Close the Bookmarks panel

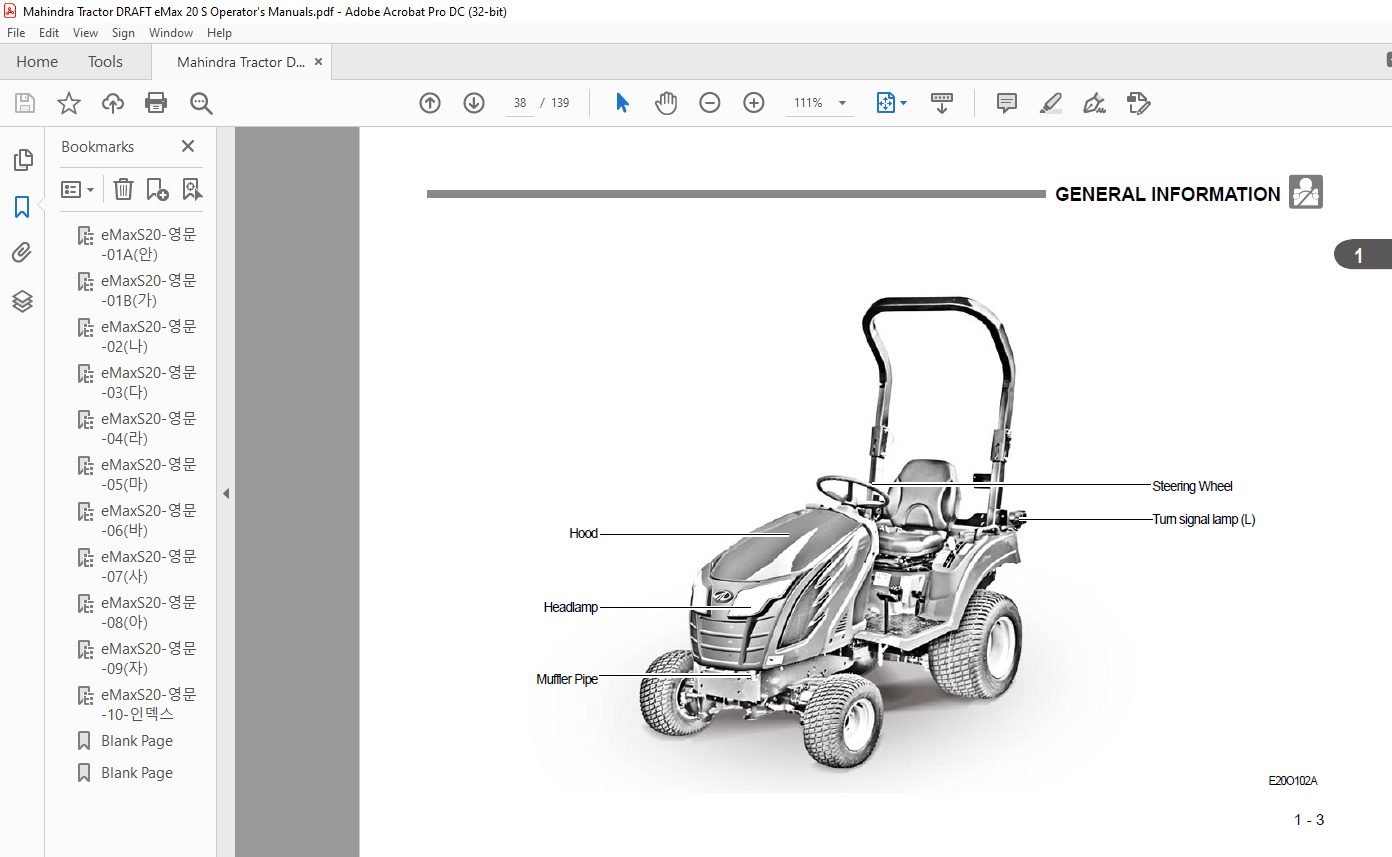tap(188, 146)
